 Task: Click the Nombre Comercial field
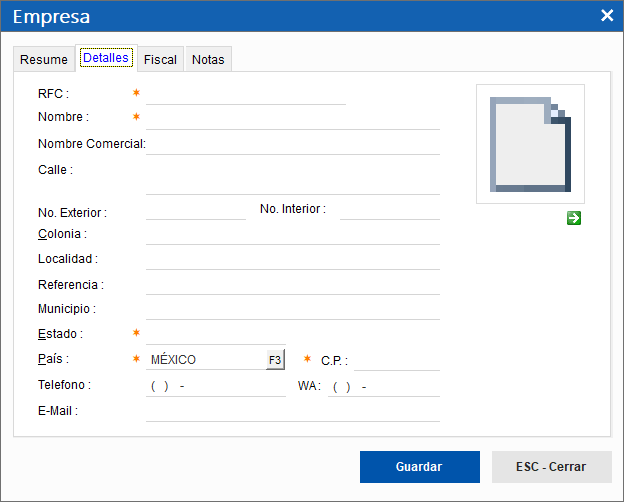(x=292, y=144)
